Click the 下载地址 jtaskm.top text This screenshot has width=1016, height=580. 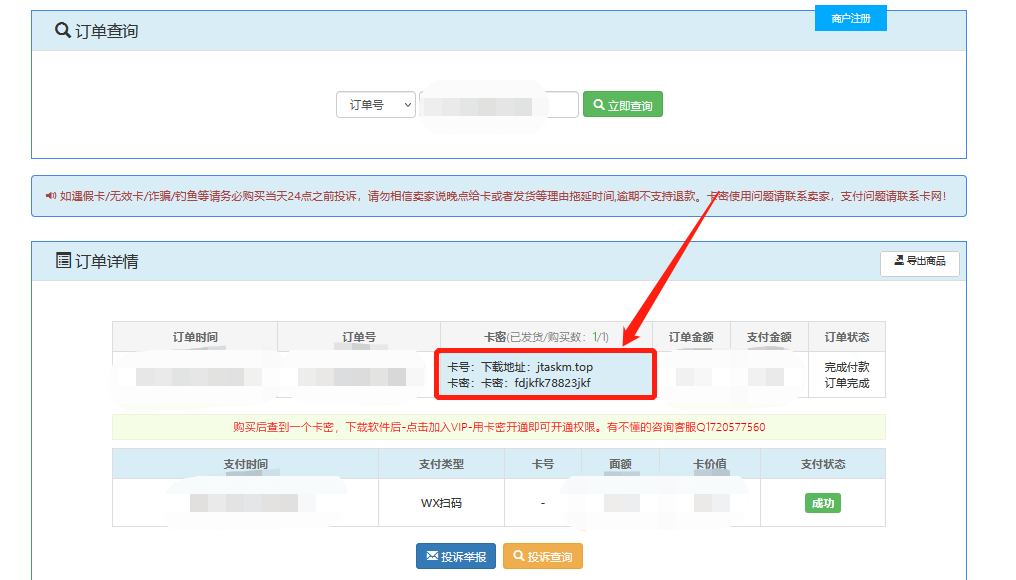click(537, 367)
